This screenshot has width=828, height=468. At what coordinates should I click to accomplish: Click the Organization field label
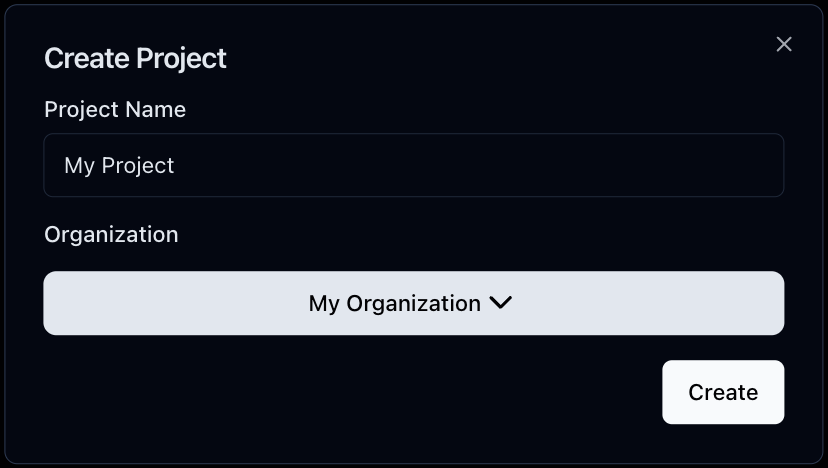point(111,234)
